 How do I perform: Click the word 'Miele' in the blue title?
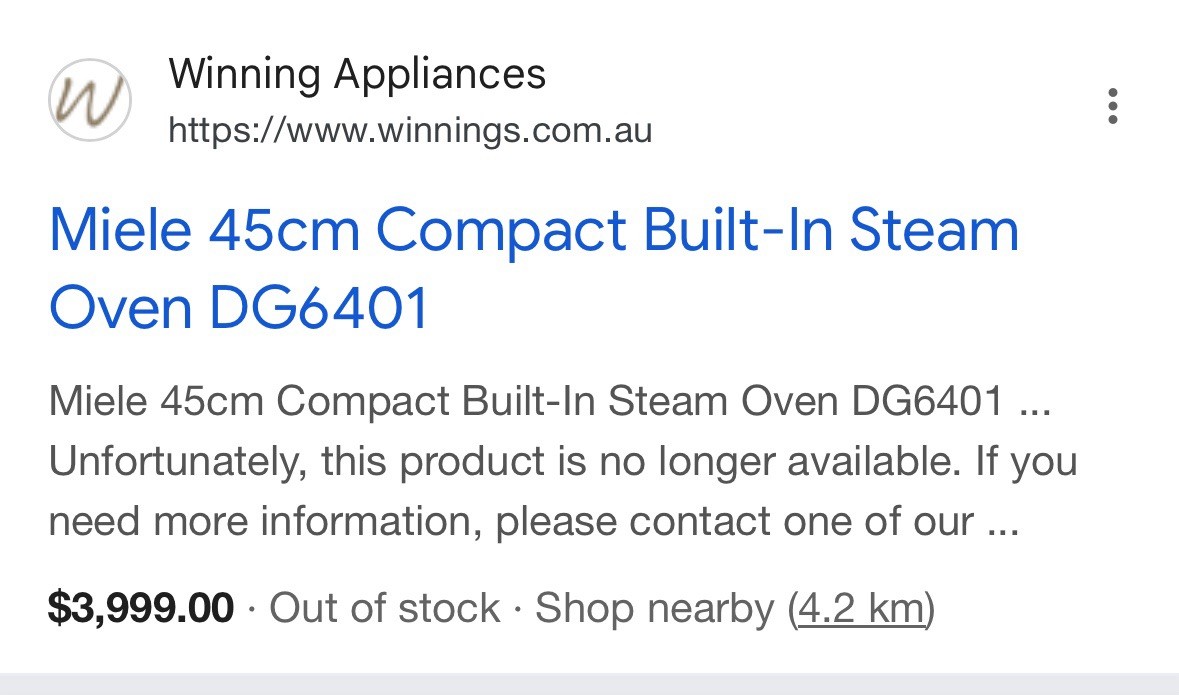(x=120, y=229)
